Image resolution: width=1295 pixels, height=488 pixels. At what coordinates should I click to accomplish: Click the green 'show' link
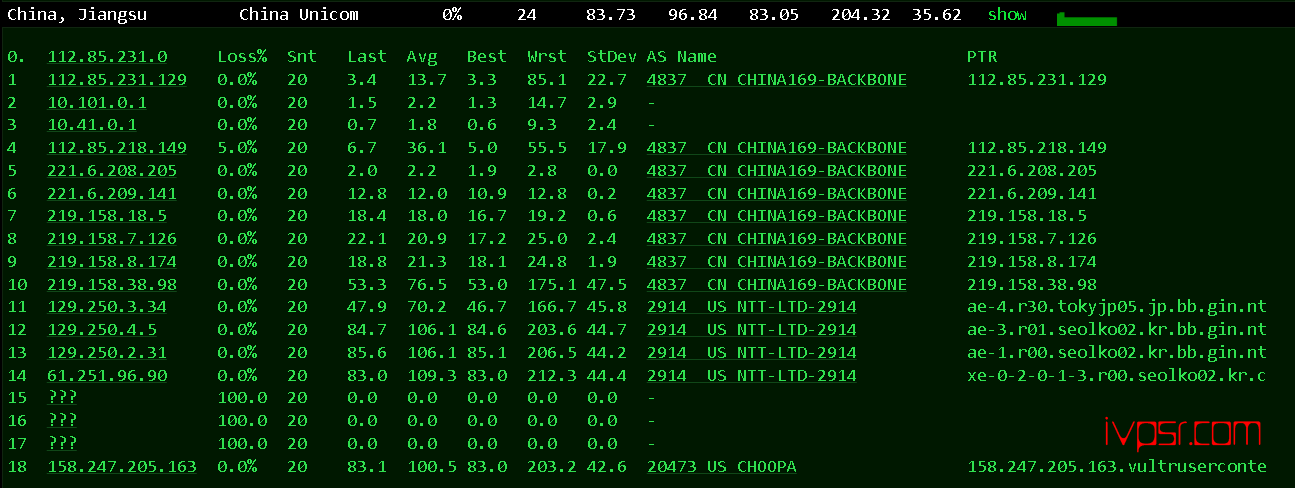[x=1007, y=15]
